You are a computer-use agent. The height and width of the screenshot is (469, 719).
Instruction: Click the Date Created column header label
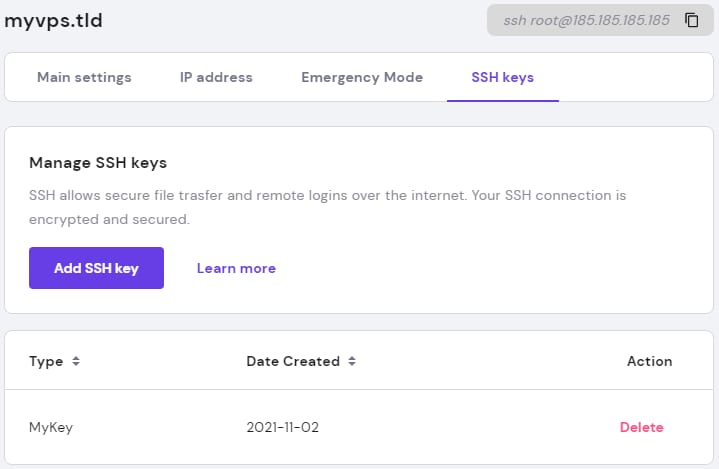coord(293,361)
